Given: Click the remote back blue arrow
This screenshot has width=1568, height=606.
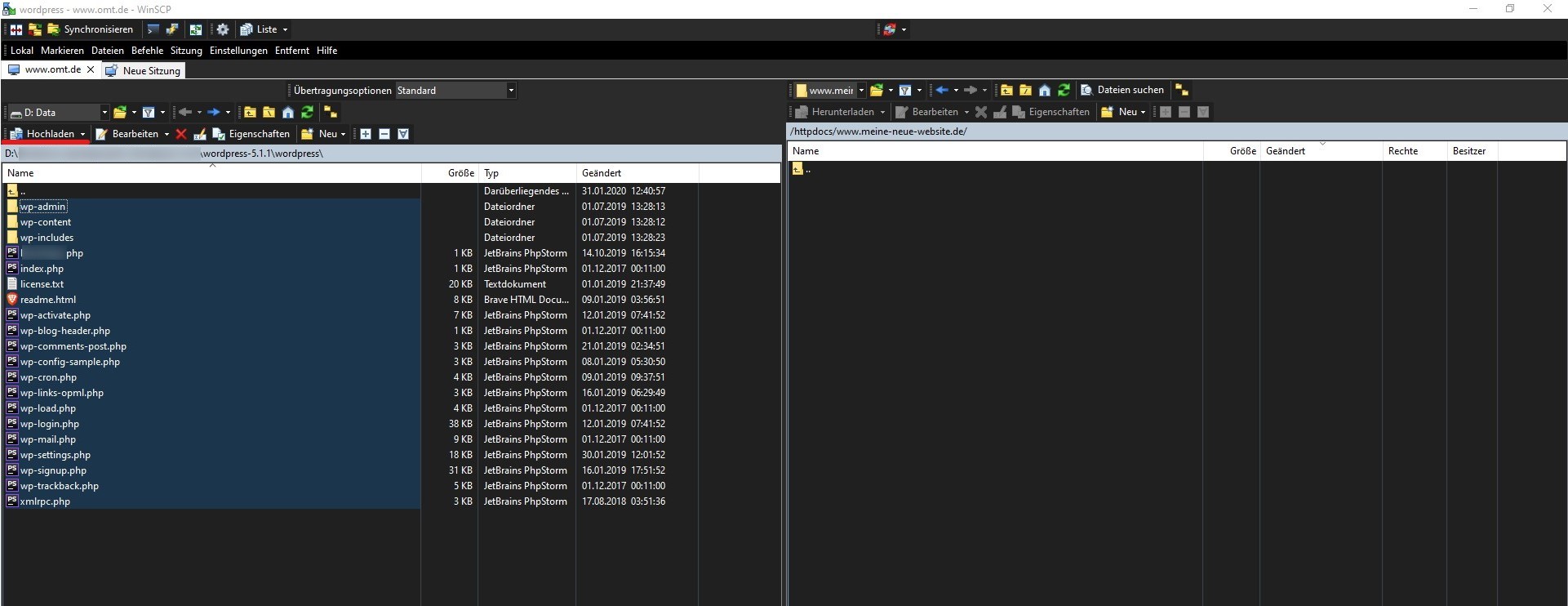Looking at the screenshot, I should click(942, 90).
